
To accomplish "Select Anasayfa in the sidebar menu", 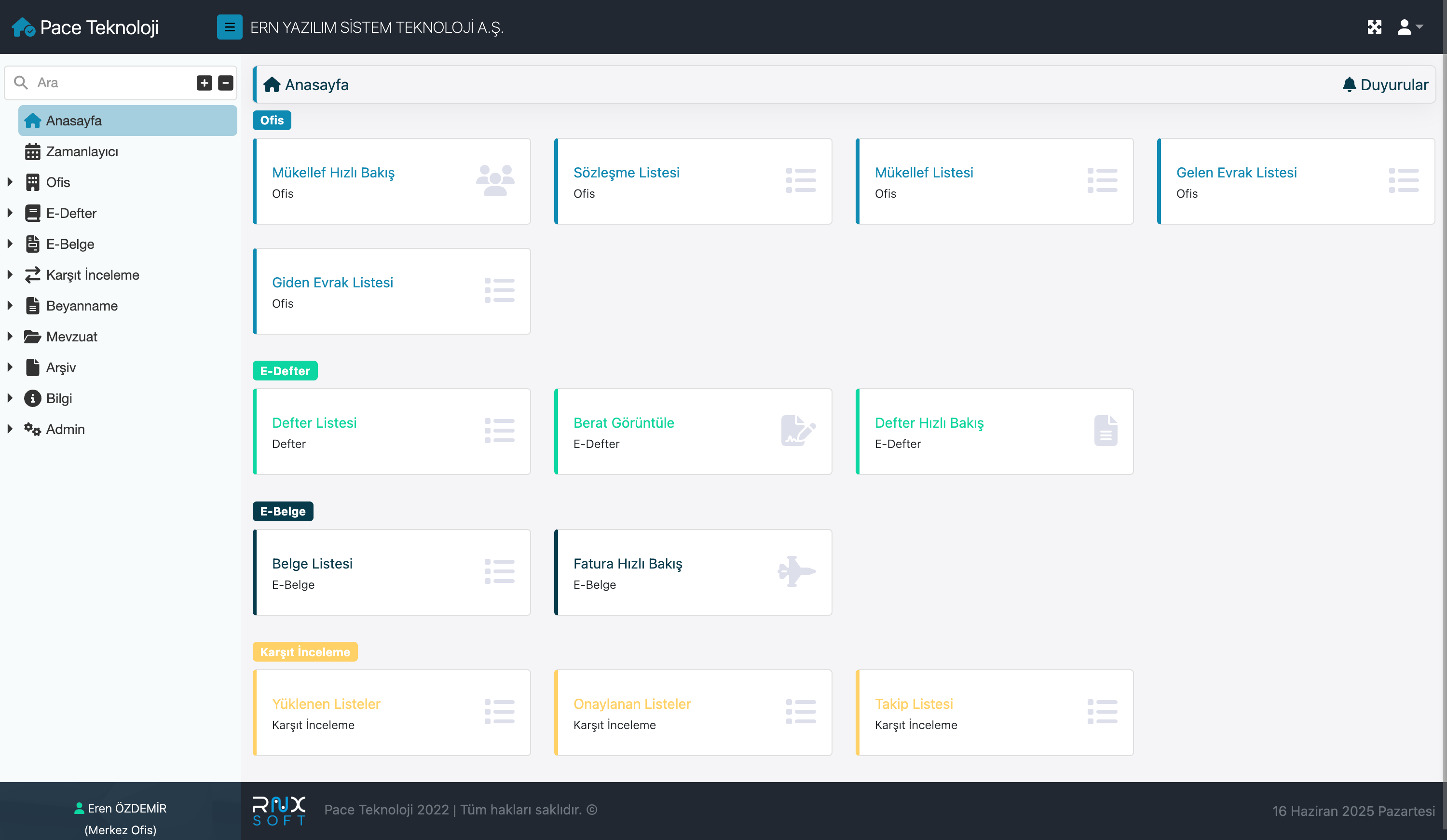I will coord(73,121).
